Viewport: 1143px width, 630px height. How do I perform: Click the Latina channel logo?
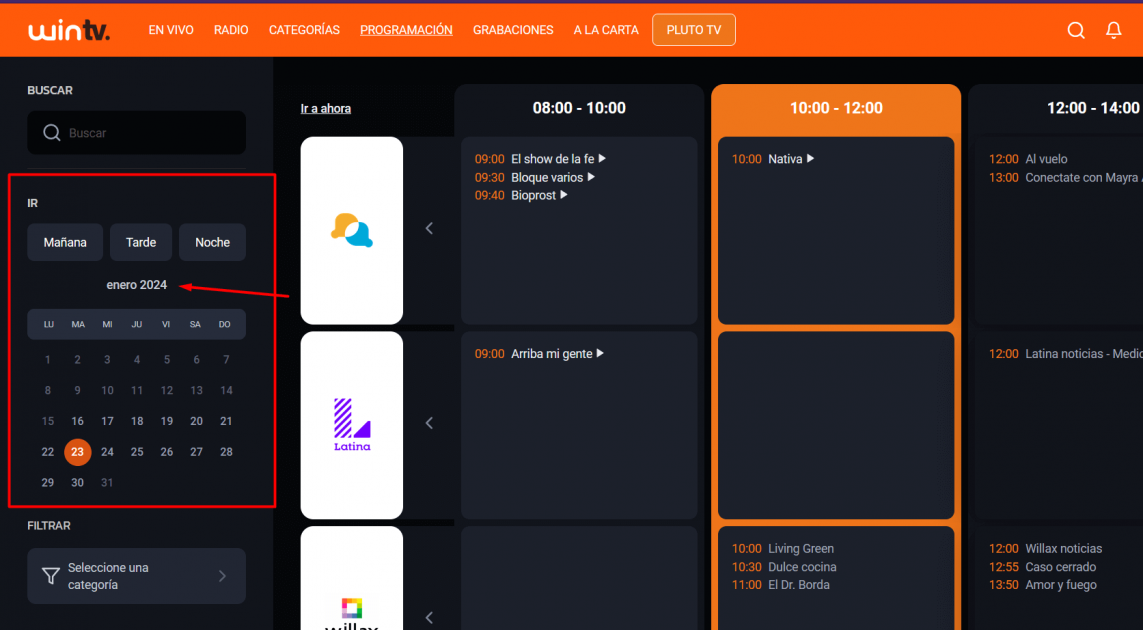click(351, 424)
